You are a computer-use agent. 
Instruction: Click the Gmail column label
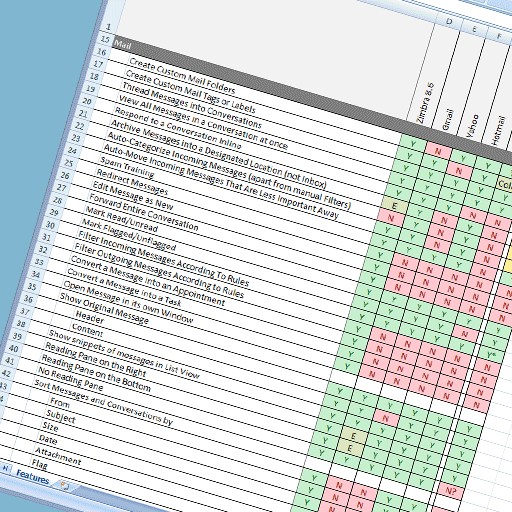coord(448,120)
